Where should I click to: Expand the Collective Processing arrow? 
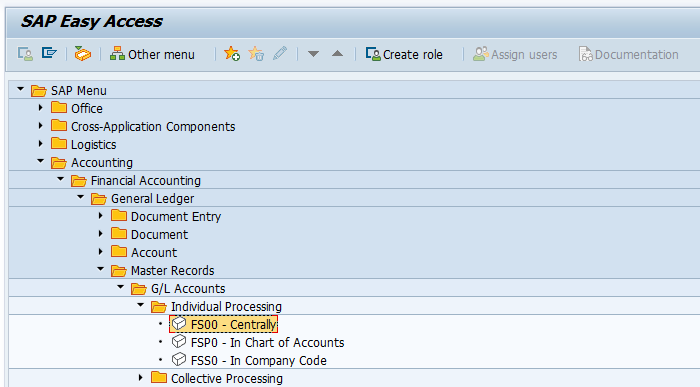tap(141, 378)
